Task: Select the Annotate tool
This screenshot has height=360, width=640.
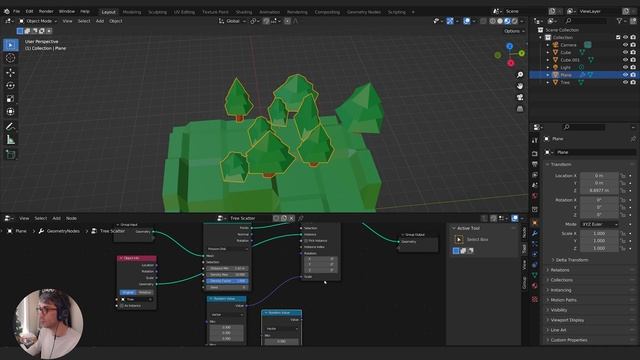Action: coord(11,126)
